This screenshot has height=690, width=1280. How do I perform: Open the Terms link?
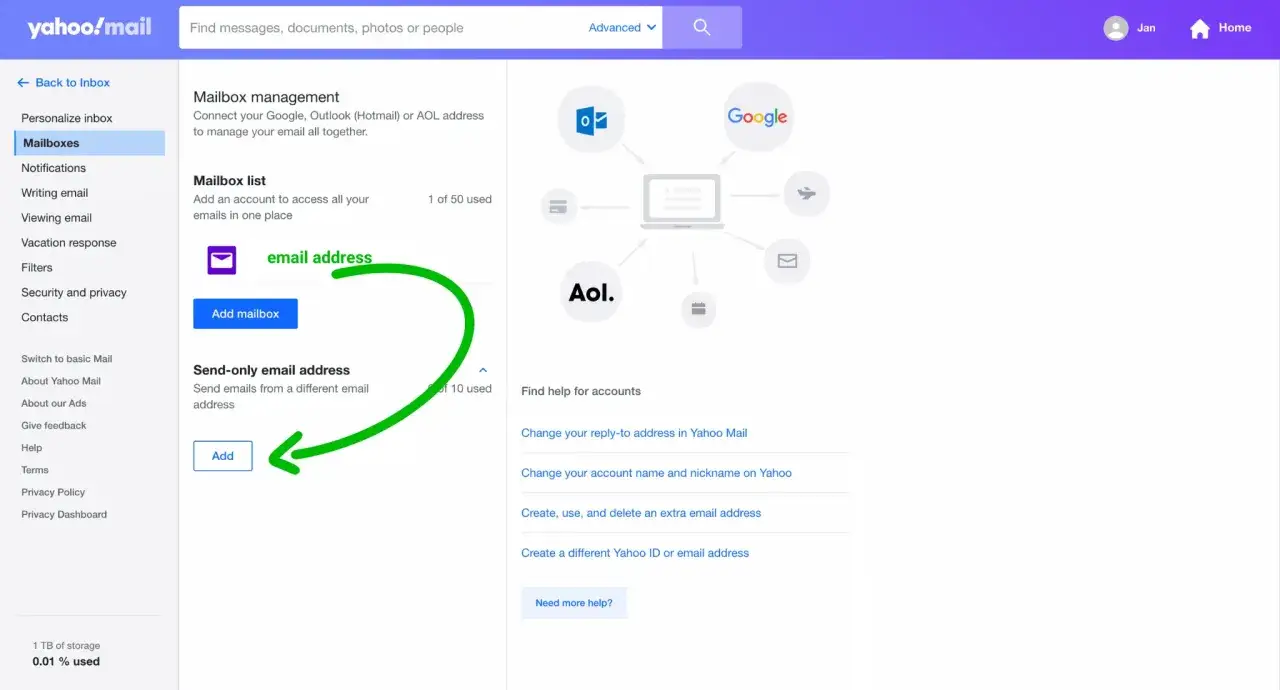[x=35, y=470]
